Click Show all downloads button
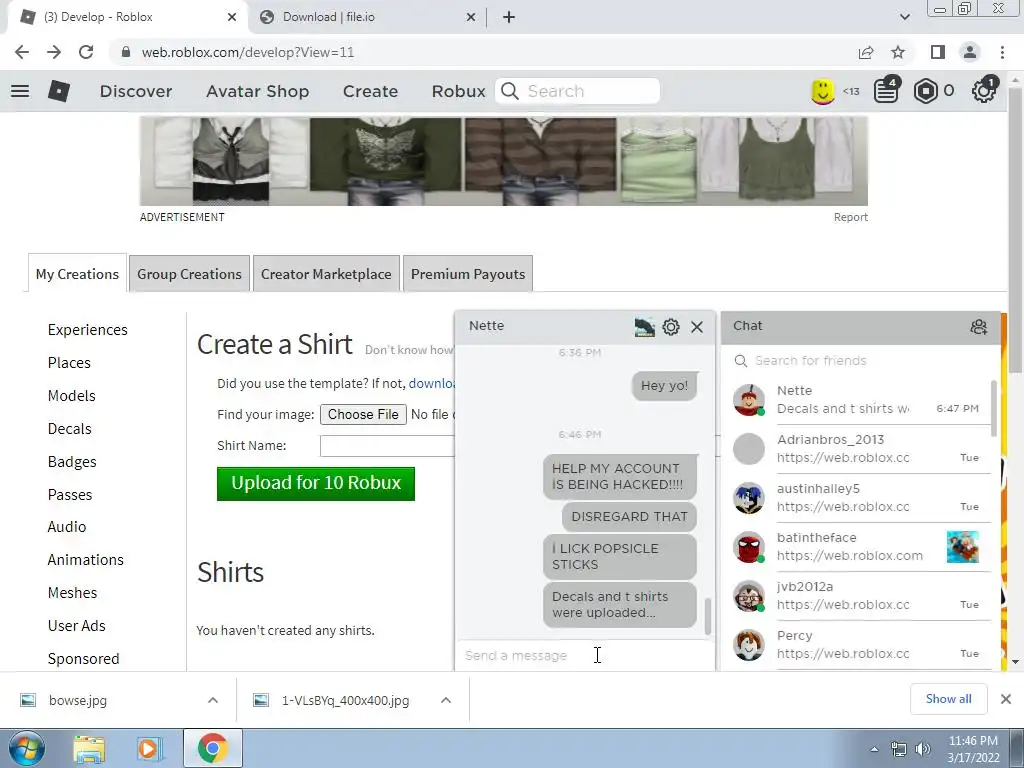Screen dimensions: 1024x768 click(x=948, y=699)
